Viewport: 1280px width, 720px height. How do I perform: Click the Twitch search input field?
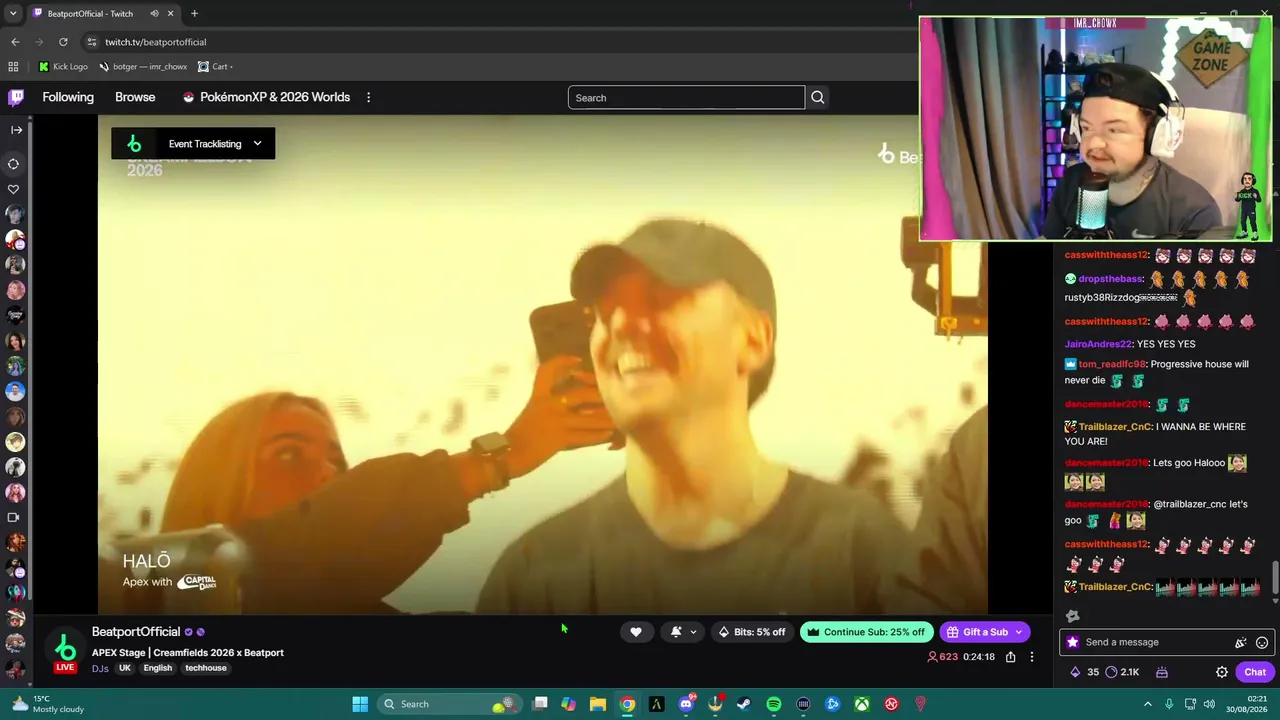686,98
